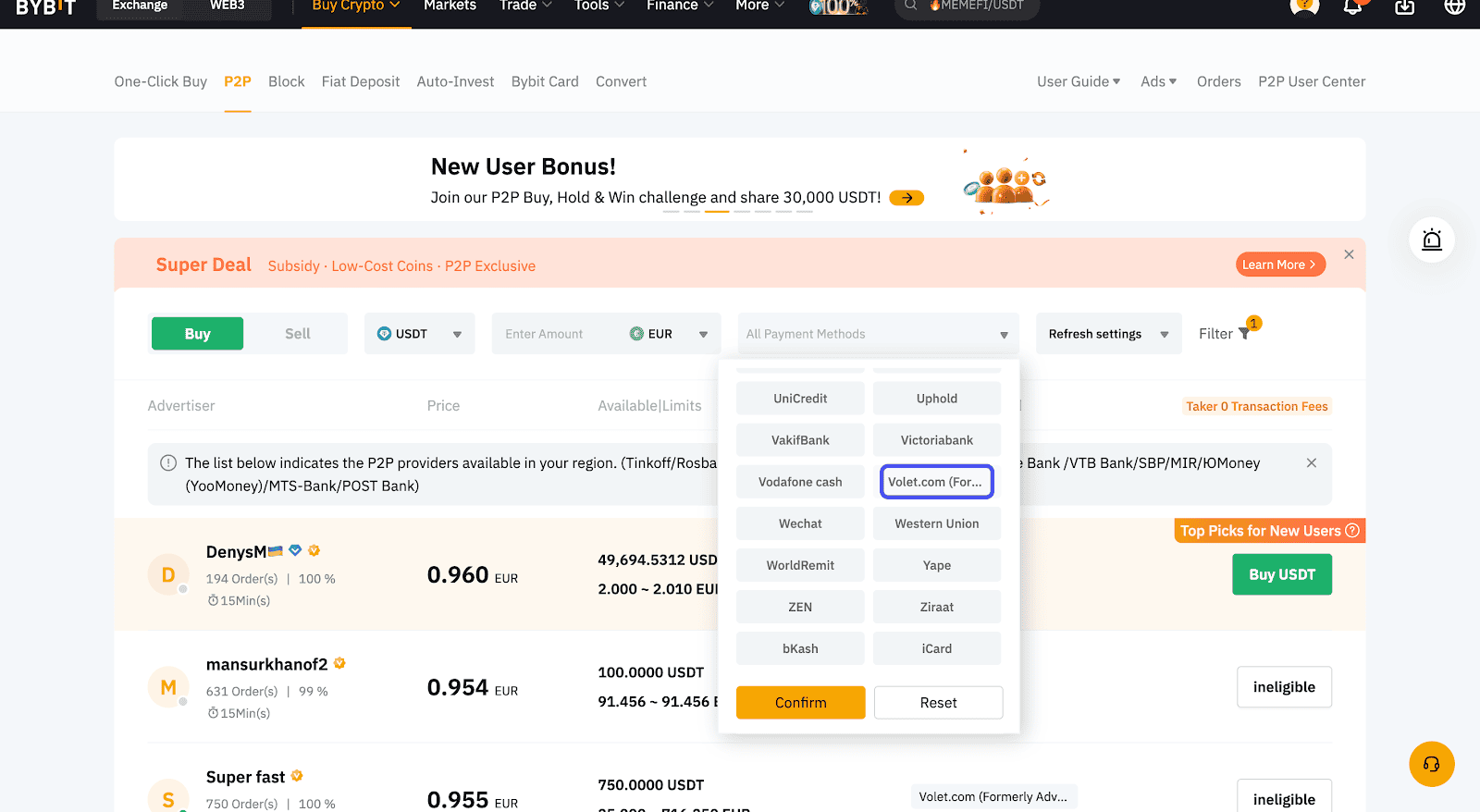Dismiss the P2P providers region notice
This screenshot has width=1480, height=812.
tap(1311, 462)
